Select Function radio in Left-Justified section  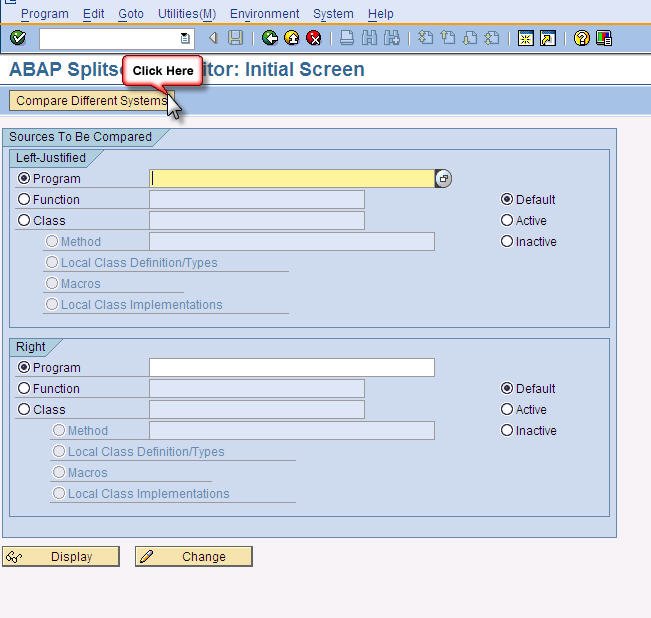click(x=24, y=199)
